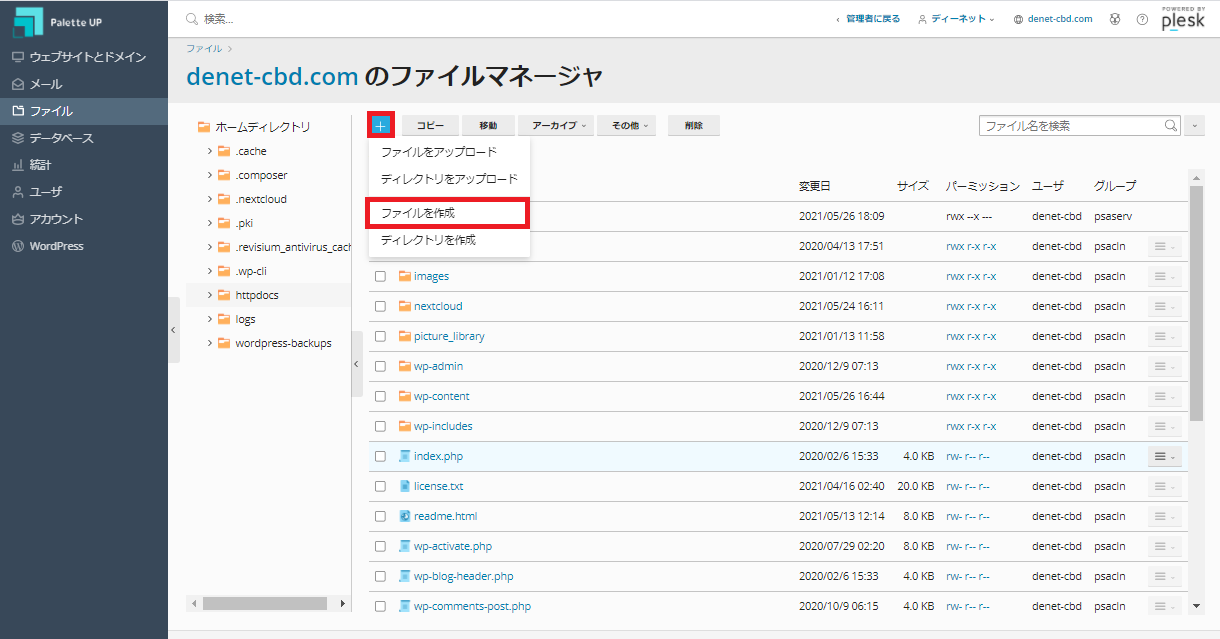
Task: Sort by 変更日 column header
Action: pyautogui.click(x=814, y=186)
